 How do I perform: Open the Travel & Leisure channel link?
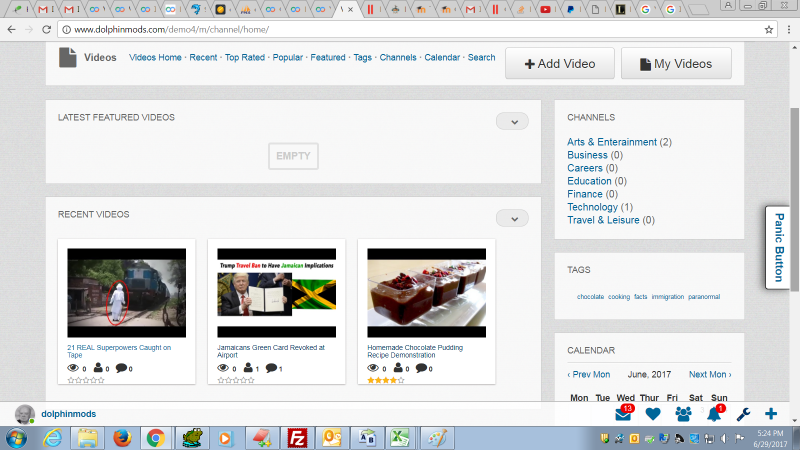coord(603,220)
